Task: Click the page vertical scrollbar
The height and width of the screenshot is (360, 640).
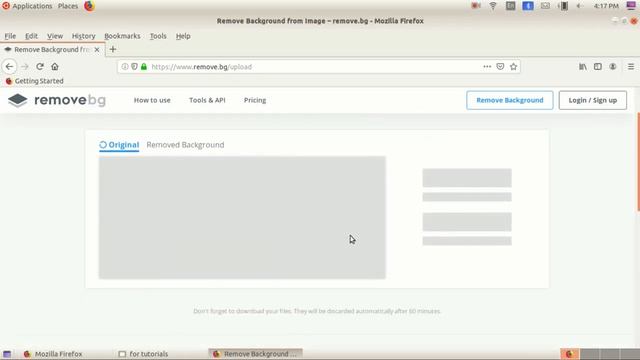Action: (638, 161)
